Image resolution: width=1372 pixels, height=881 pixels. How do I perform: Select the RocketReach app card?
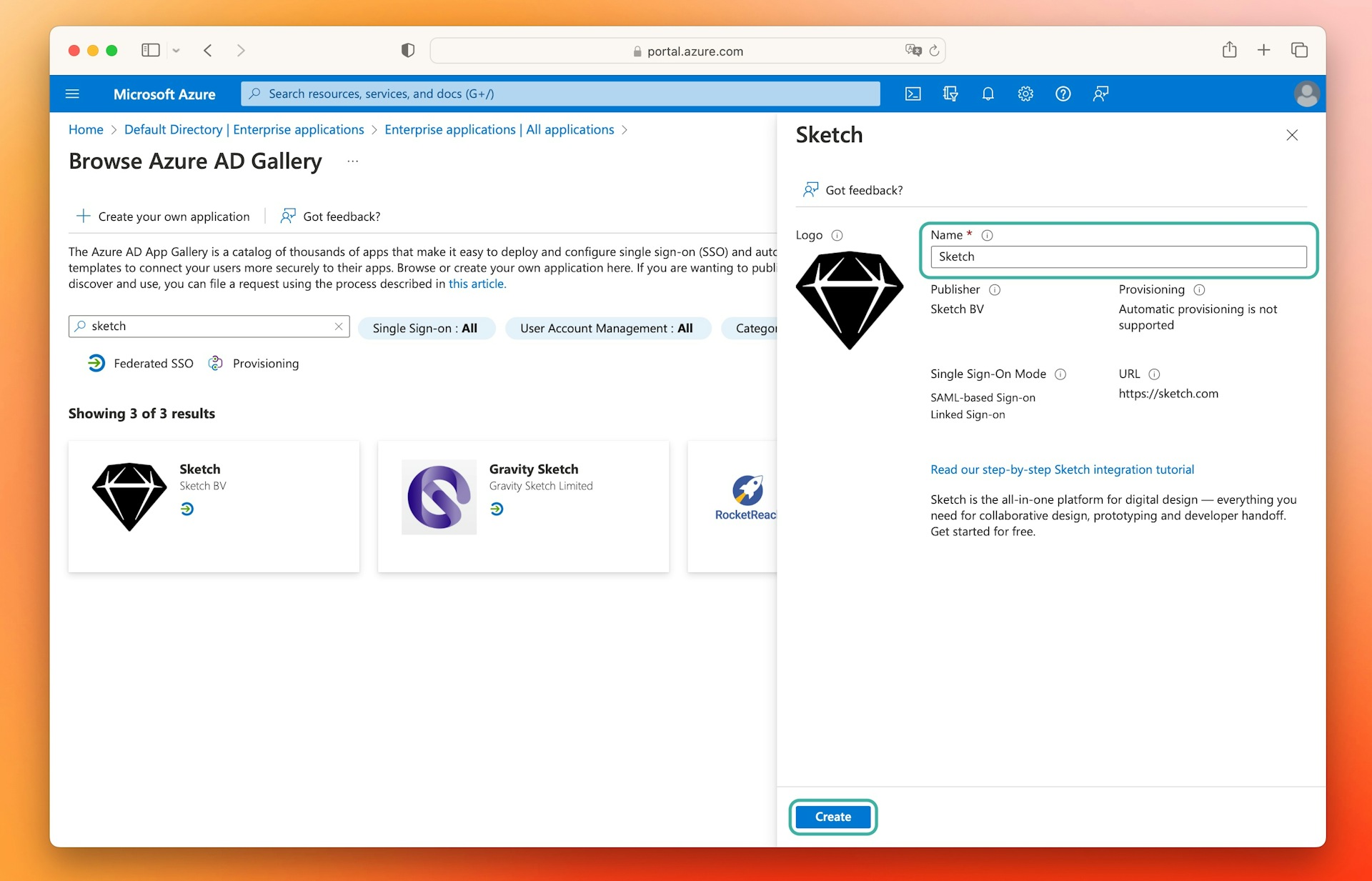pyautogui.click(x=732, y=506)
